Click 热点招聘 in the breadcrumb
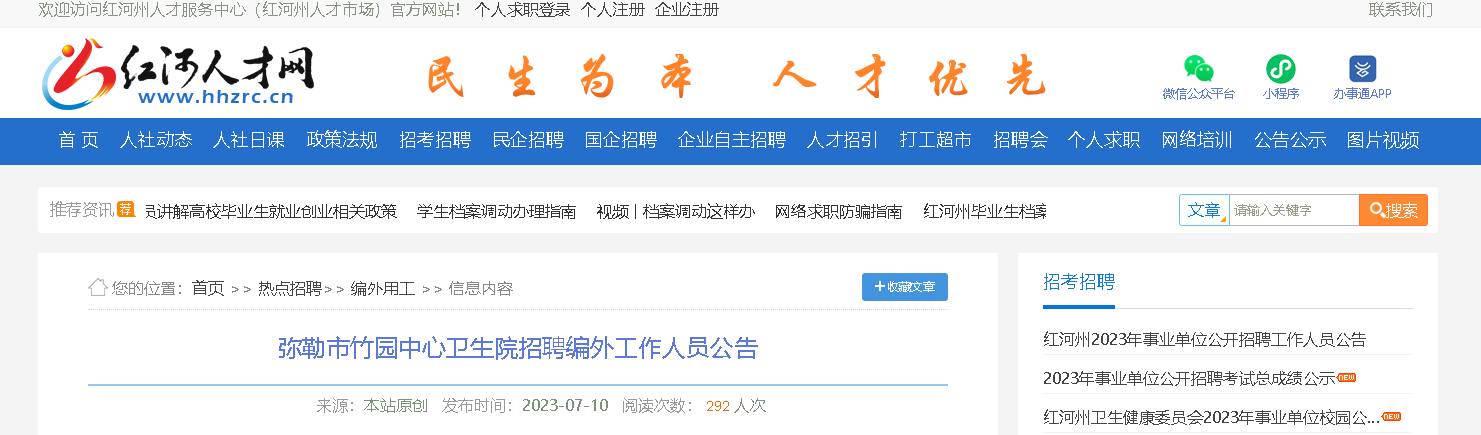This screenshot has height=435, width=1481. pos(290,288)
